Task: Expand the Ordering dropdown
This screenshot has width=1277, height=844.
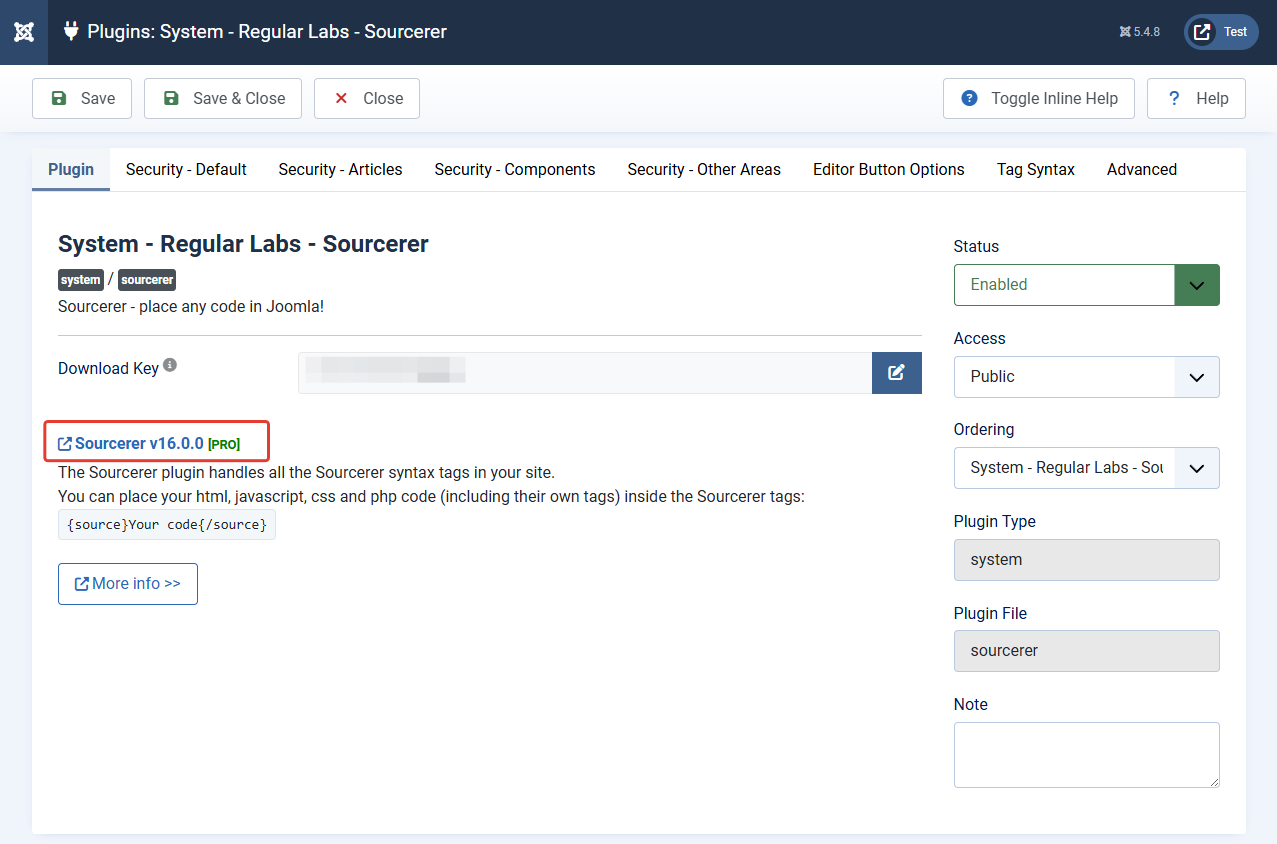Action: [1086, 468]
